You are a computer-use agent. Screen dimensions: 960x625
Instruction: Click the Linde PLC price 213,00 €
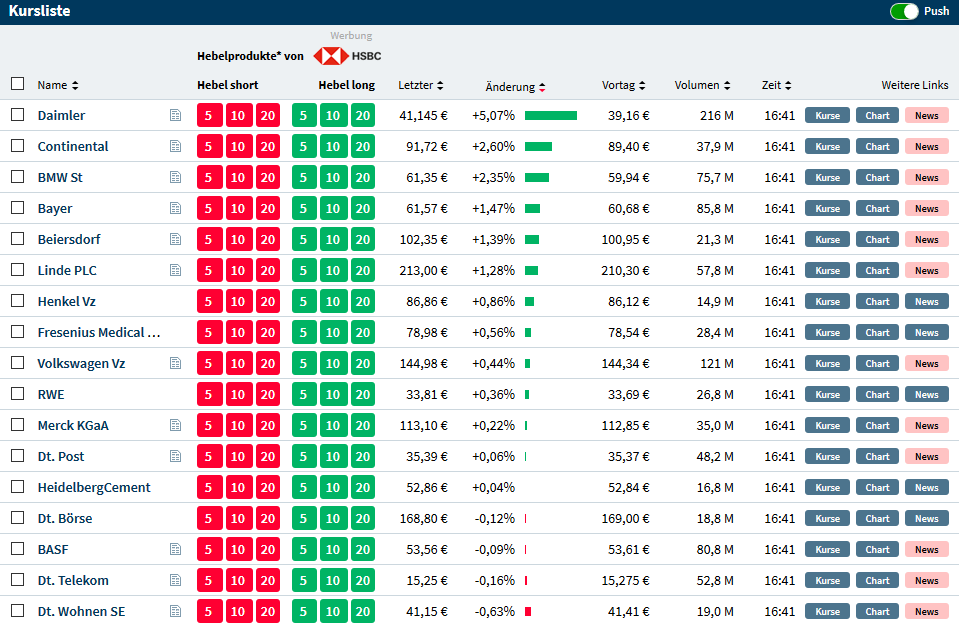[x=423, y=270]
